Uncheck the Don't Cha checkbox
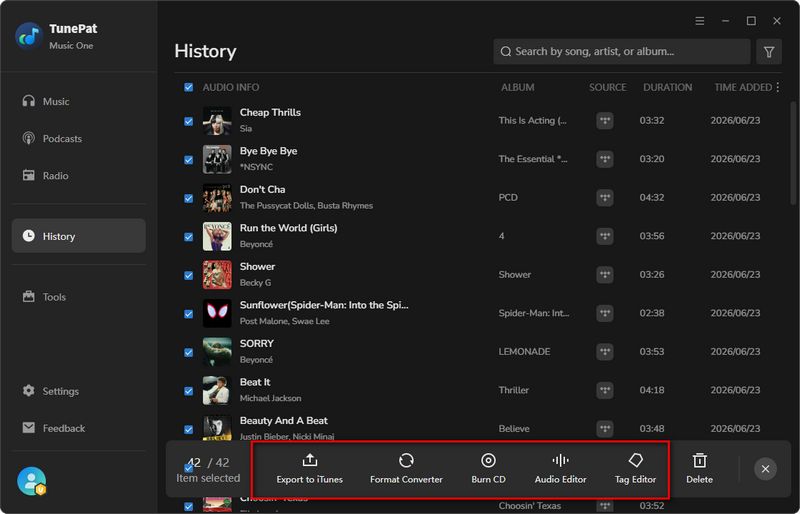The height and width of the screenshot is (514, 800). point(189,198)
